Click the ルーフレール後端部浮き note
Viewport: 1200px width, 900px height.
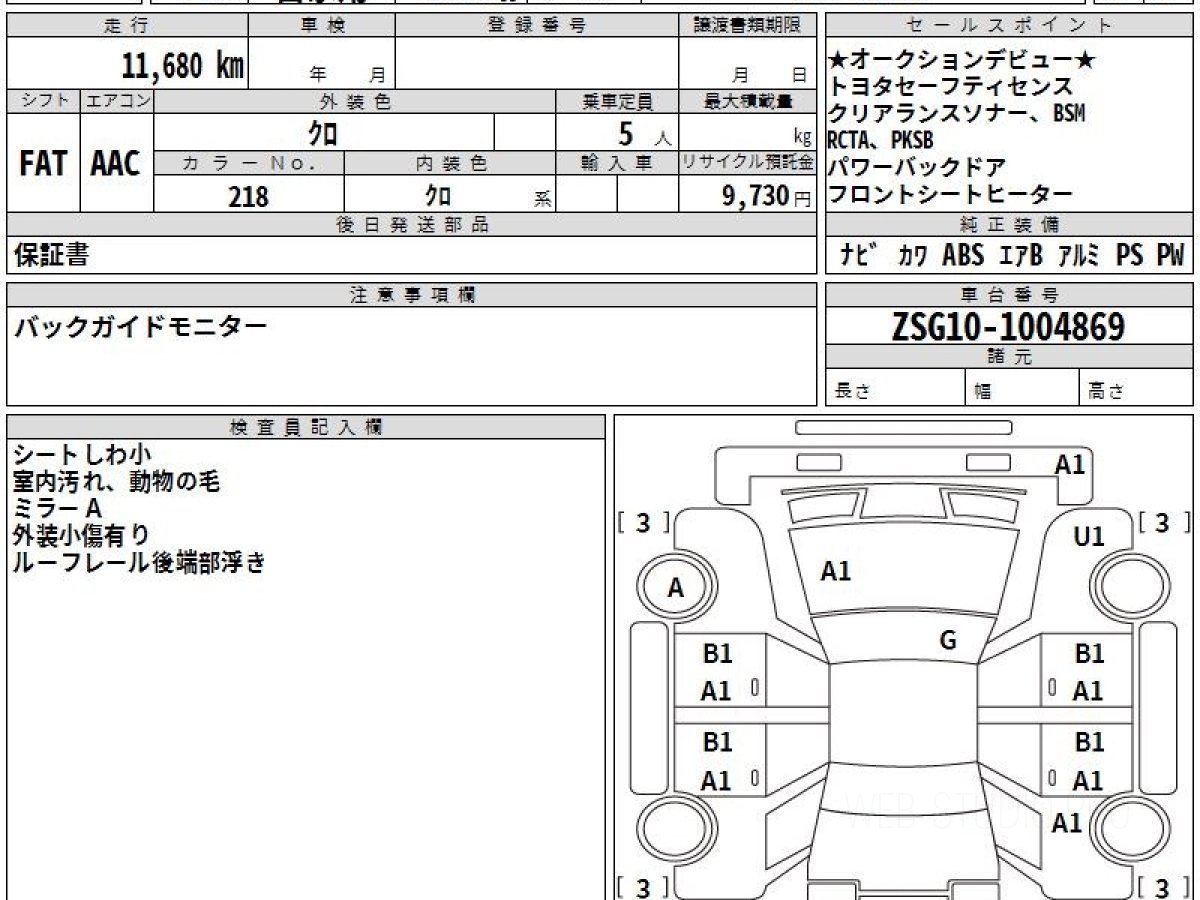(140, 562)
